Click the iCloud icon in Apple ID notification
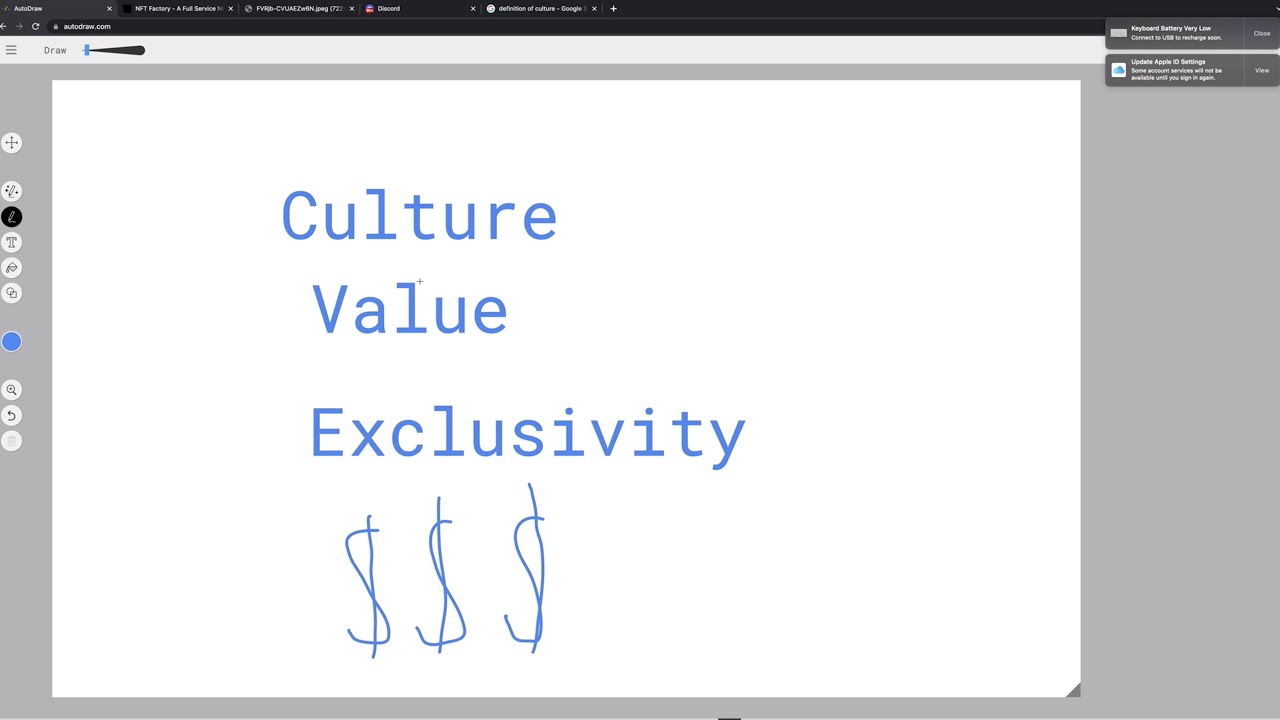The image size is (1280, 720). click(x=1118, y=70)
